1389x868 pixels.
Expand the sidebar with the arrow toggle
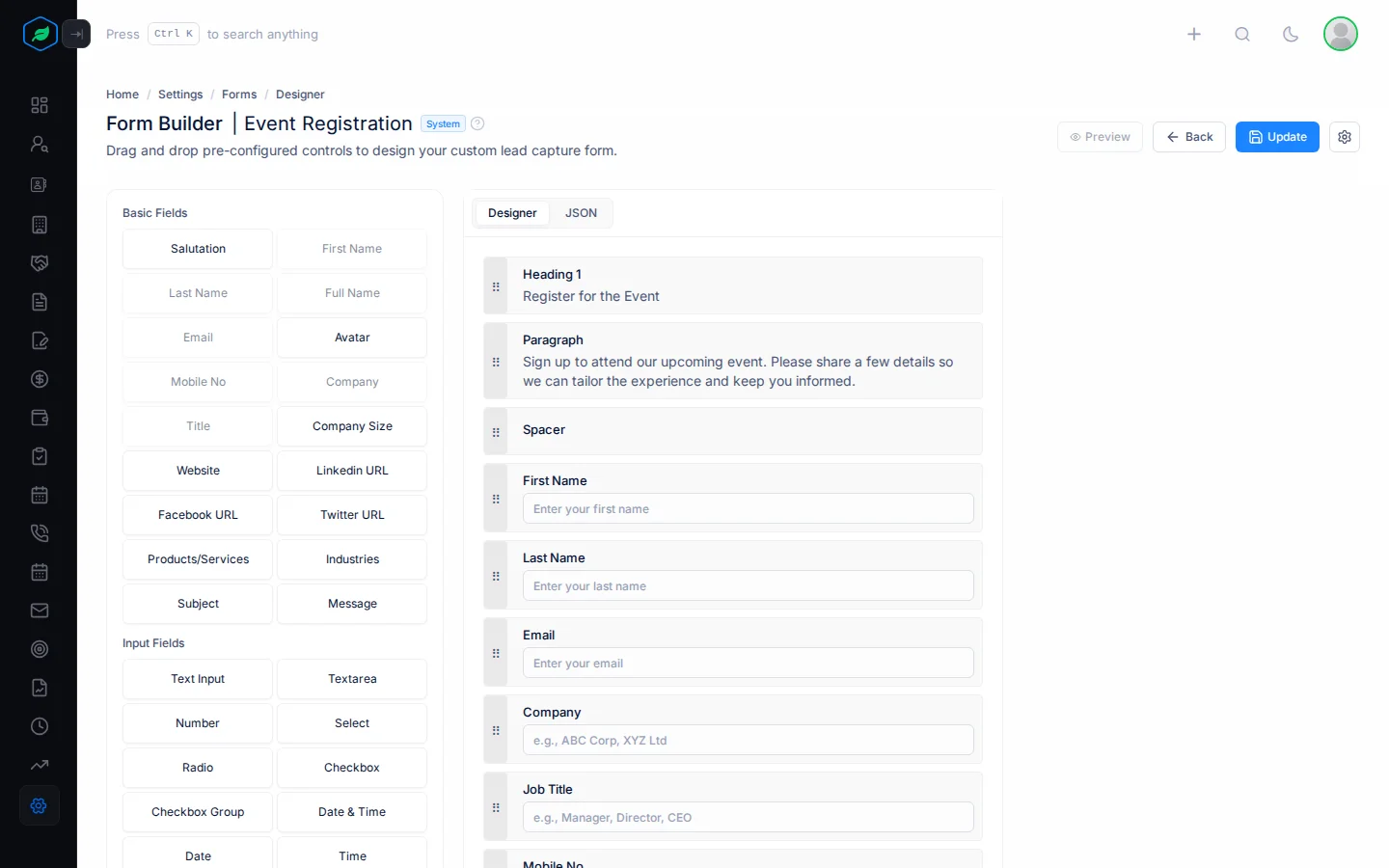[76, 34]
